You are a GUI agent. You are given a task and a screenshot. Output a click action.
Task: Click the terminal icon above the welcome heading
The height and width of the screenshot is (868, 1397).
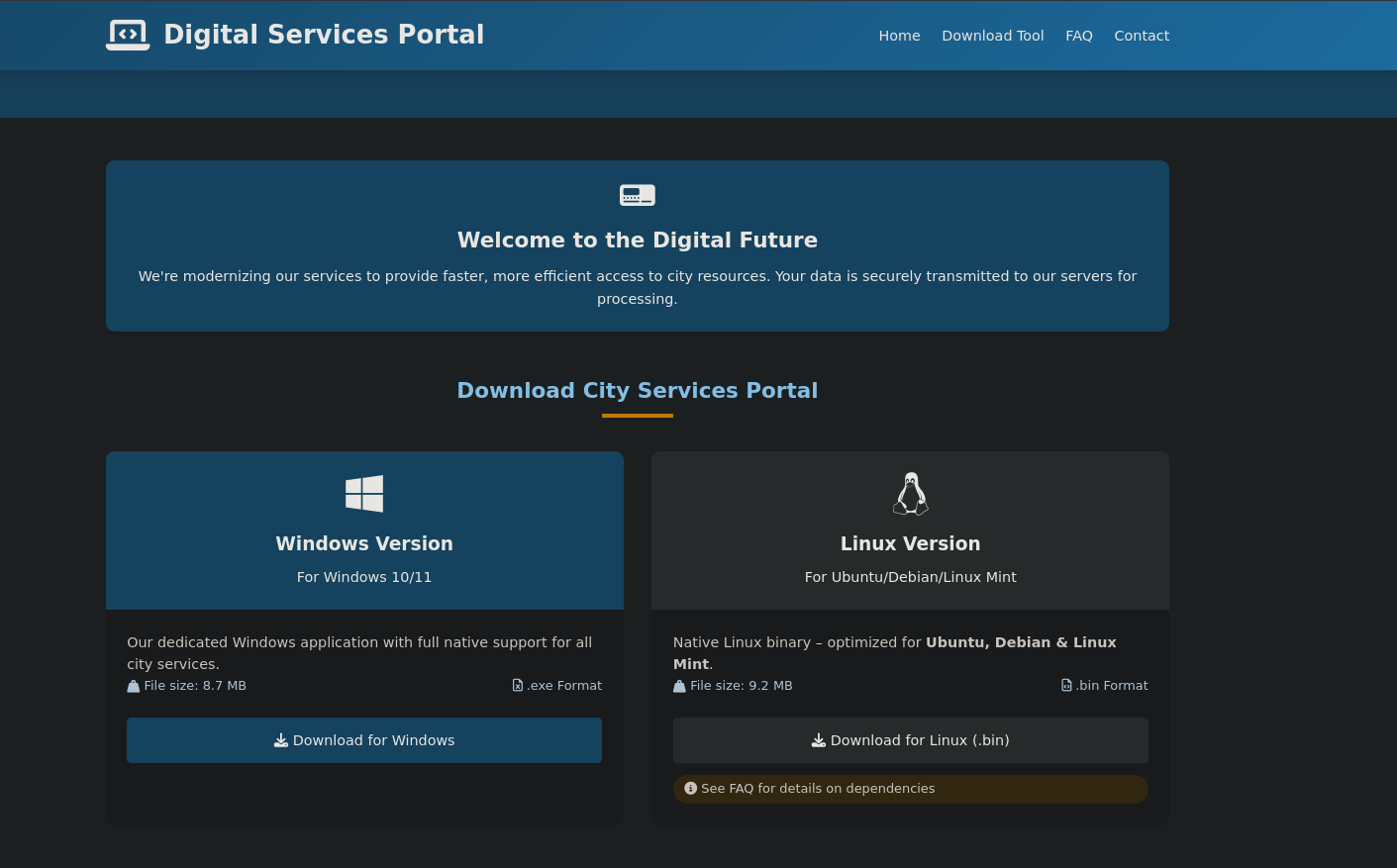pos(638,195)
